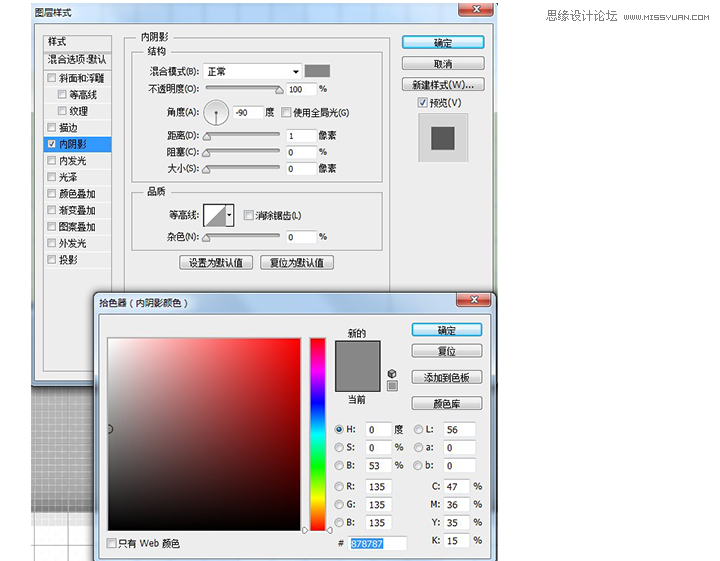Click Reset to Default (复位为默认值) button
The width and height of the screenshot is (720, 561).
297,263
